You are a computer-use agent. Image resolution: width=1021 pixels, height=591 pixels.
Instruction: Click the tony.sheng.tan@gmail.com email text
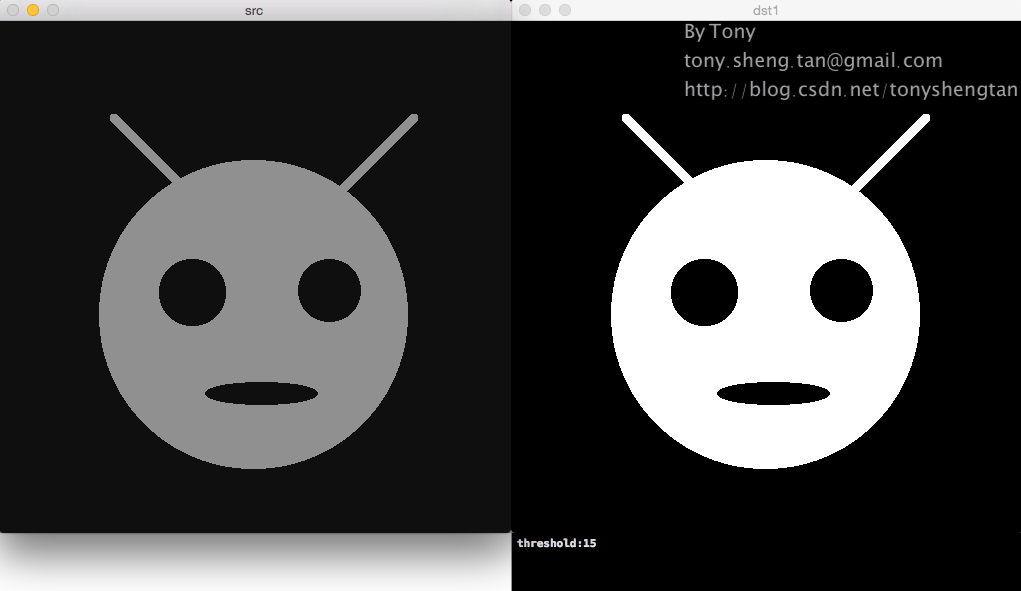813,61
